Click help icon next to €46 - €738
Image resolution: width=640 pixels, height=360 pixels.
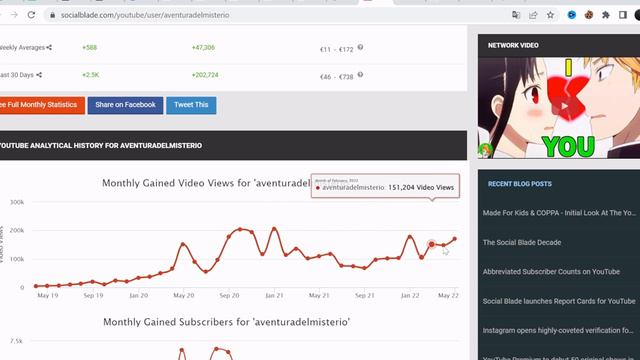[360, 75]
